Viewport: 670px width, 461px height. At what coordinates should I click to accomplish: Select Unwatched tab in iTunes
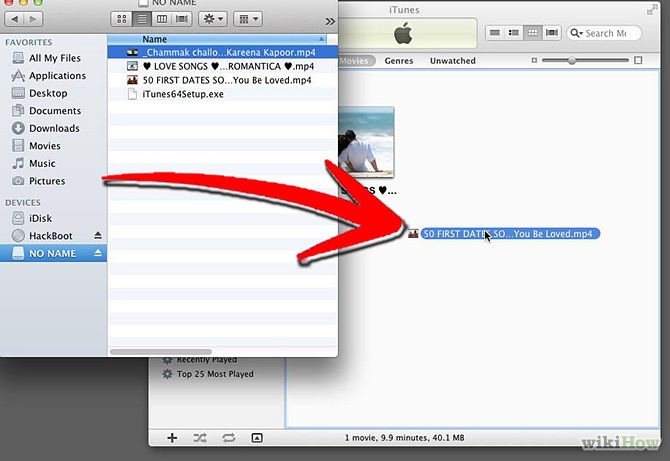pos(453,61)
